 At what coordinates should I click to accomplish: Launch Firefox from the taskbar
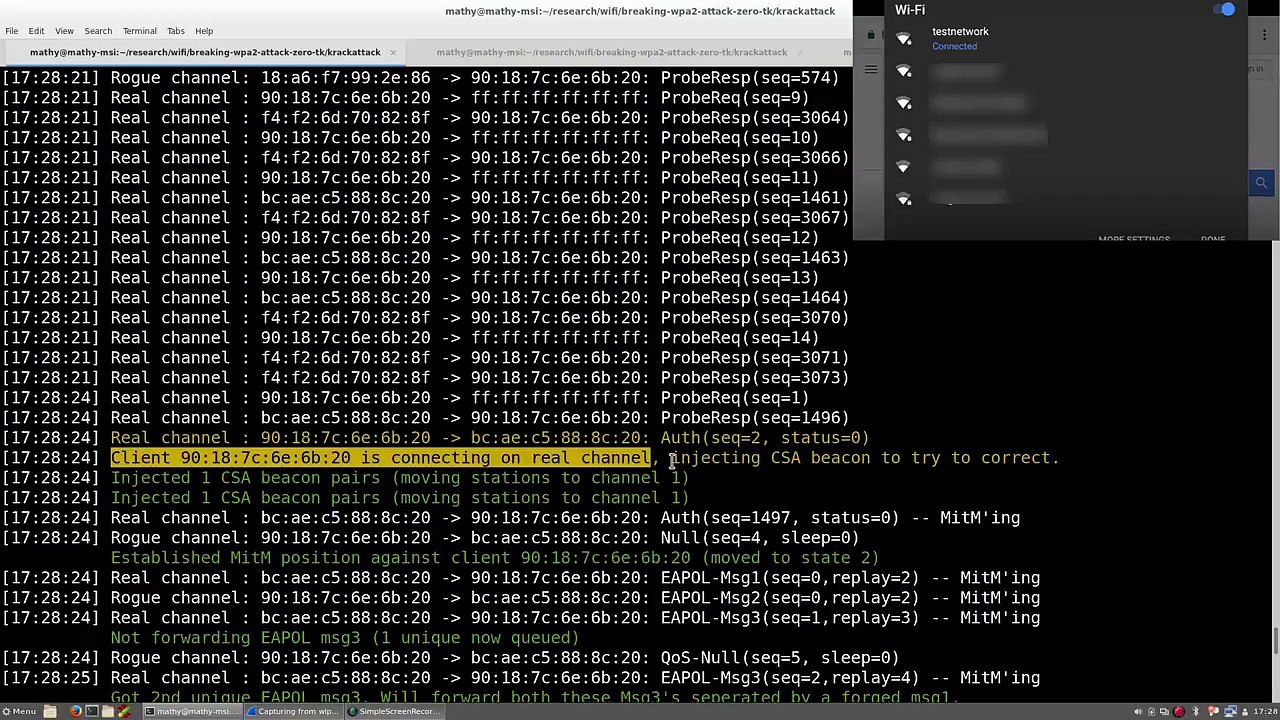pyautogui.click(x=76, y=711)
